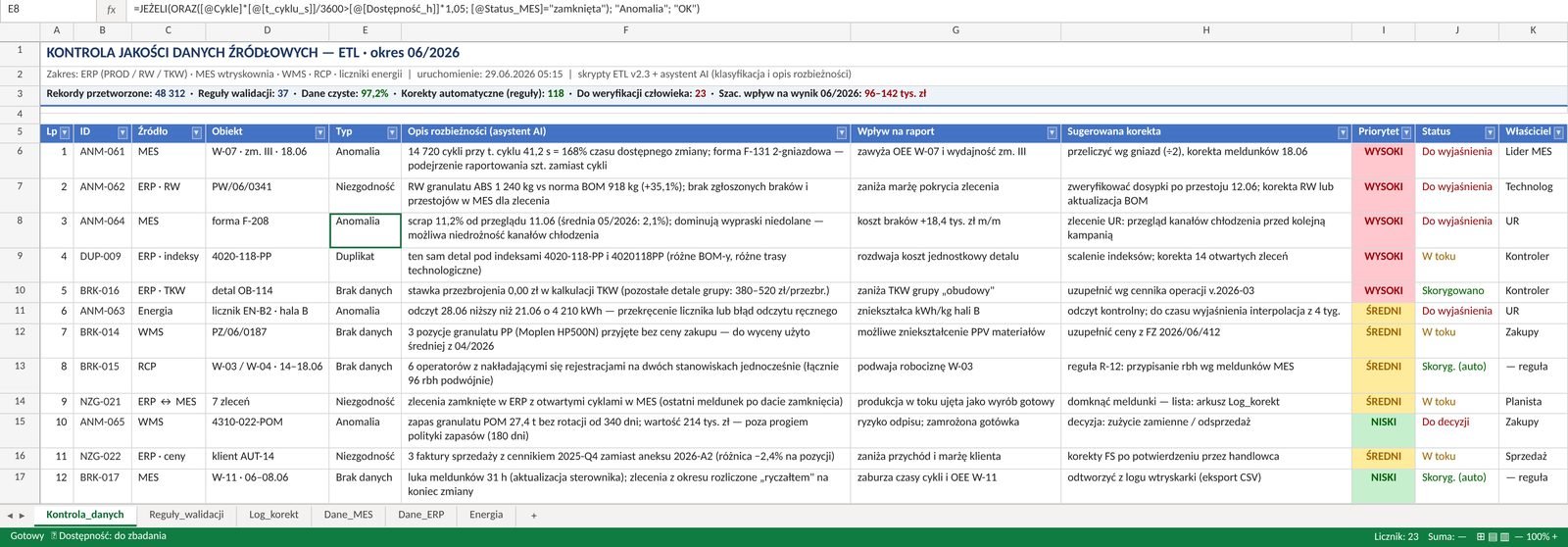The height and width of the screenshot is (547, 1568).
Task: Switch to the Log_korekt sheet tab
Action: tap(273, 515)
